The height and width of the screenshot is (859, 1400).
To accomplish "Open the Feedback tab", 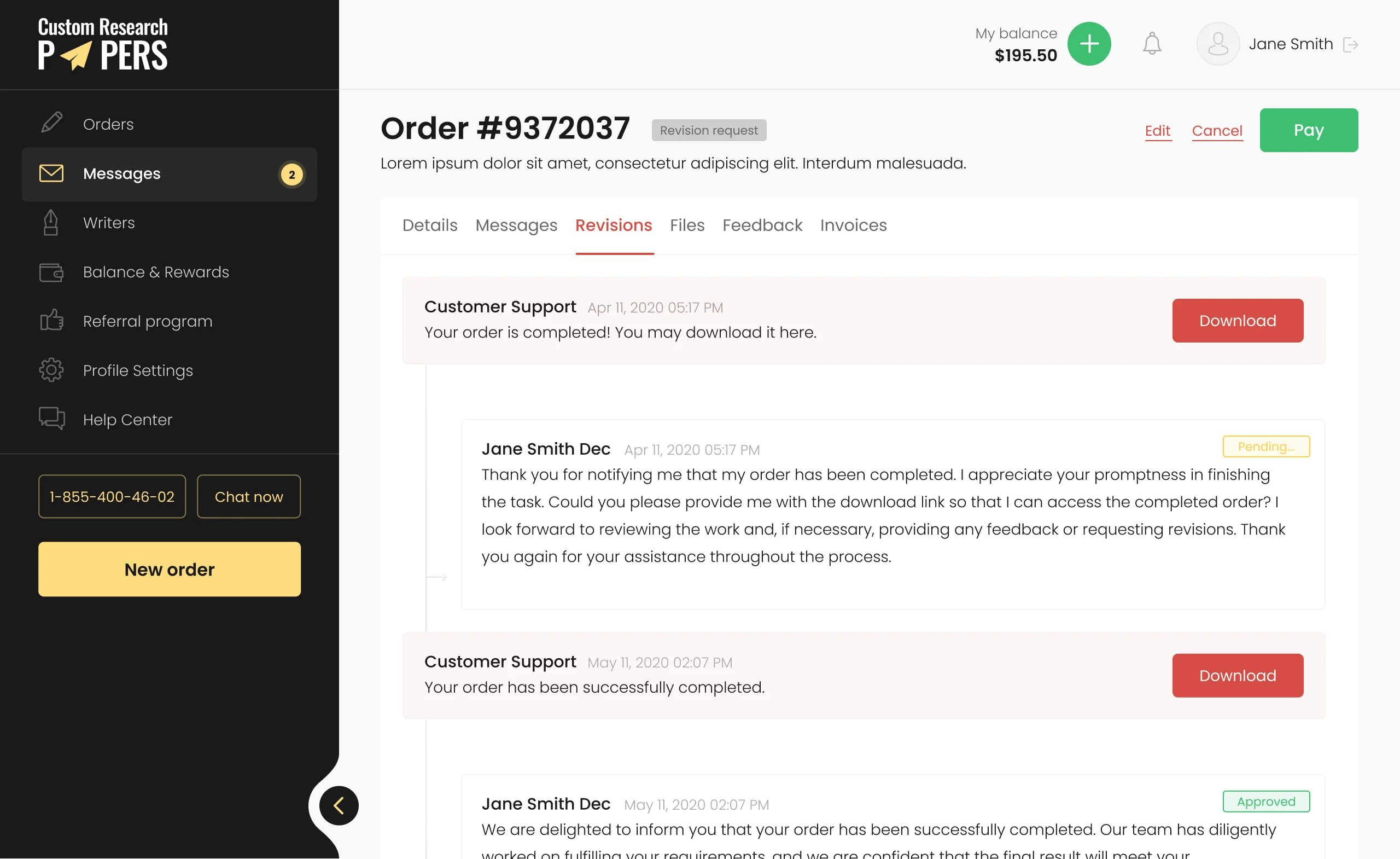I will pyautogui.click(x=762, y=225).
